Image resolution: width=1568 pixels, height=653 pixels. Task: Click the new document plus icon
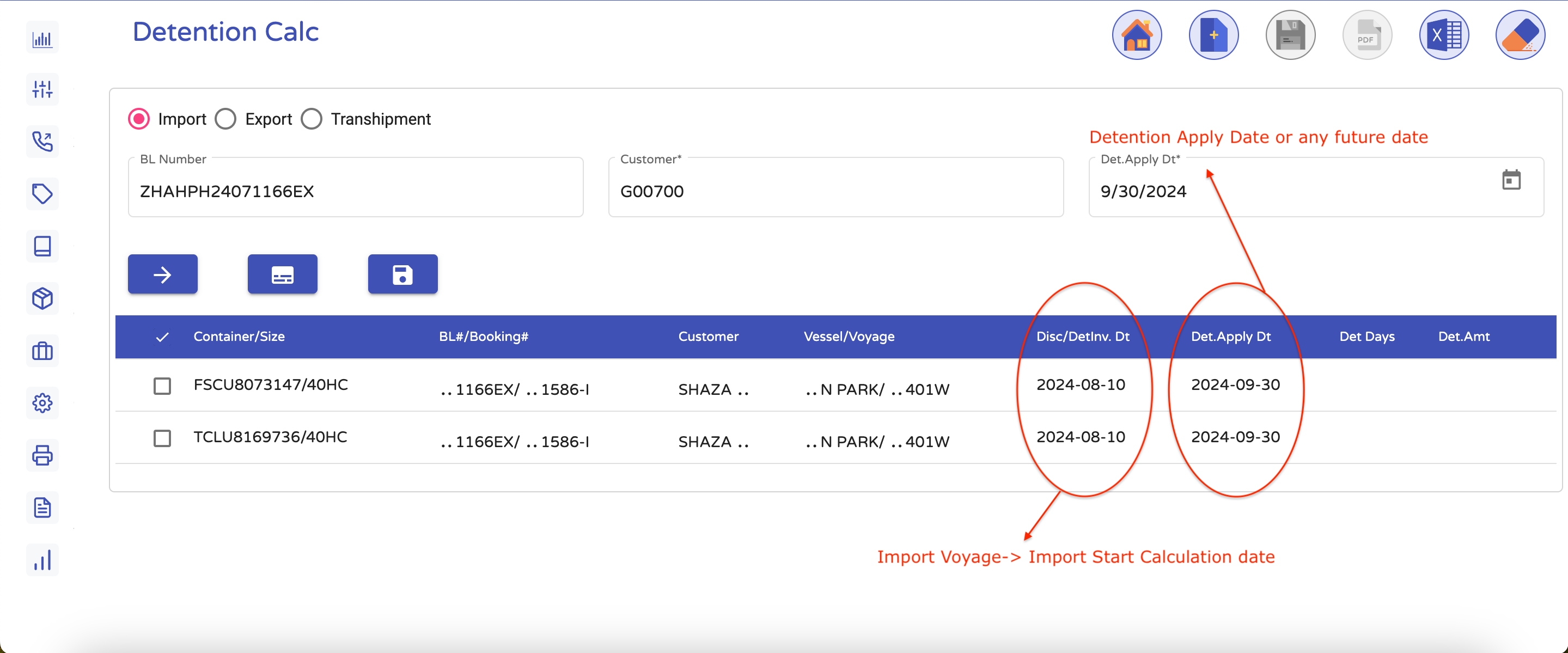pos(1213,35)
